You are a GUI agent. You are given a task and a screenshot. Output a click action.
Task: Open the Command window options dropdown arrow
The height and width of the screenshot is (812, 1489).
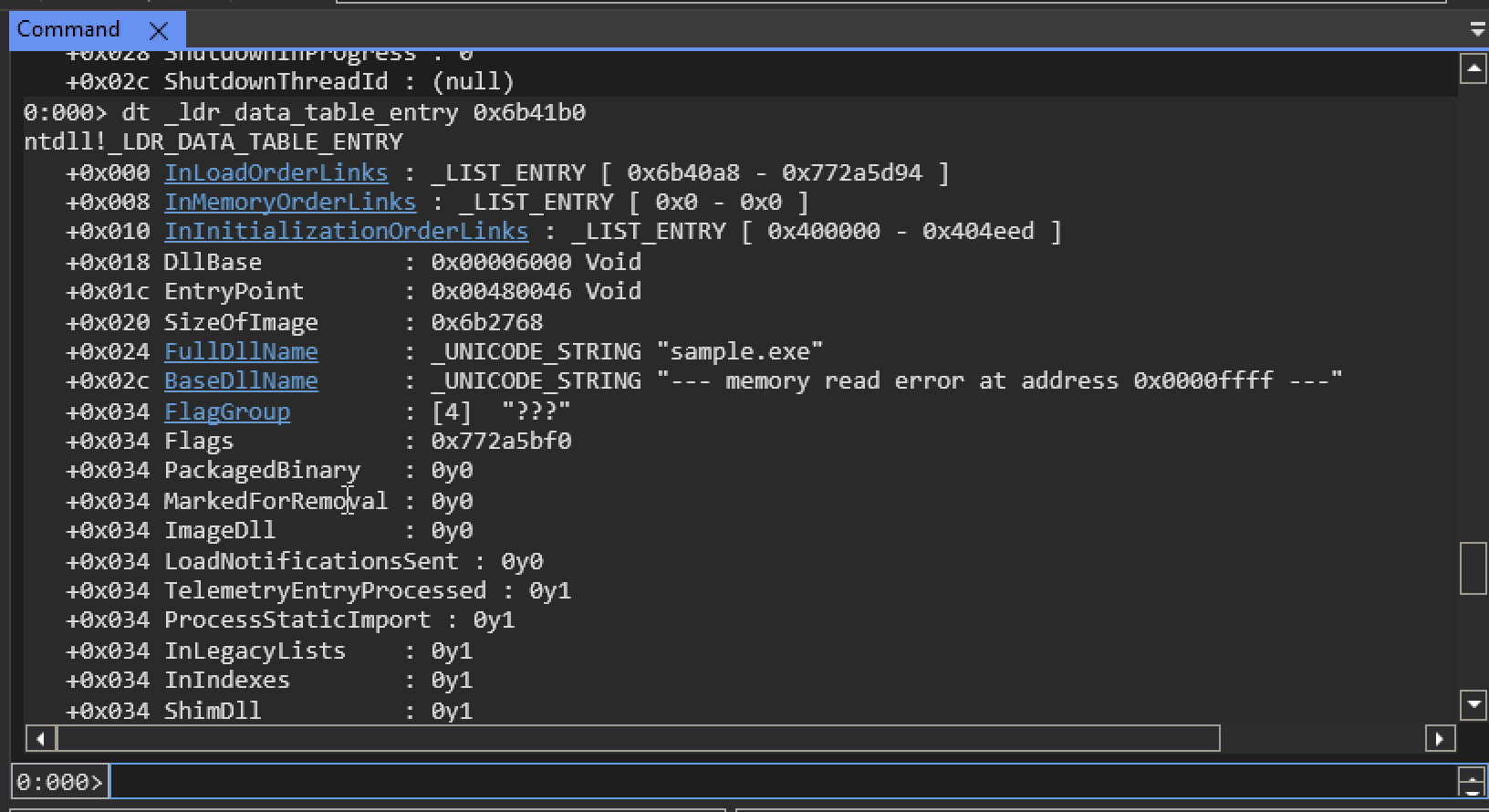[x=1478, y=30]
